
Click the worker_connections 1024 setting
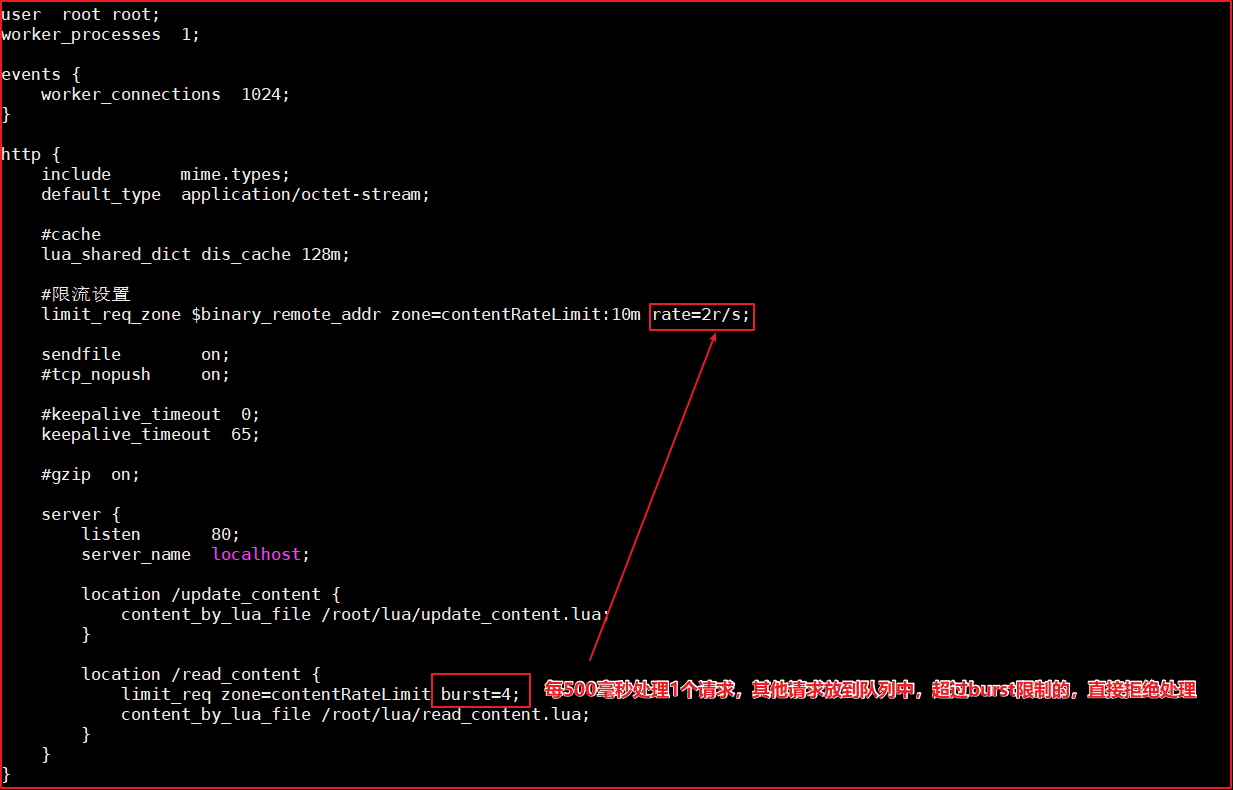coord(165,94)
